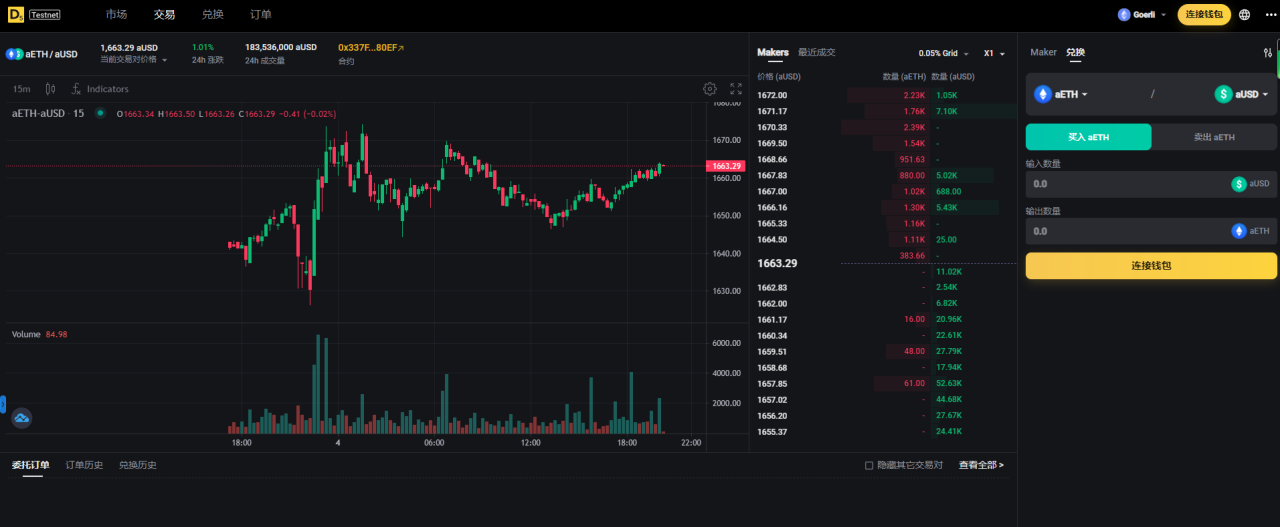
Task: Change the candlestick chart style
Action: click(50, 89)
